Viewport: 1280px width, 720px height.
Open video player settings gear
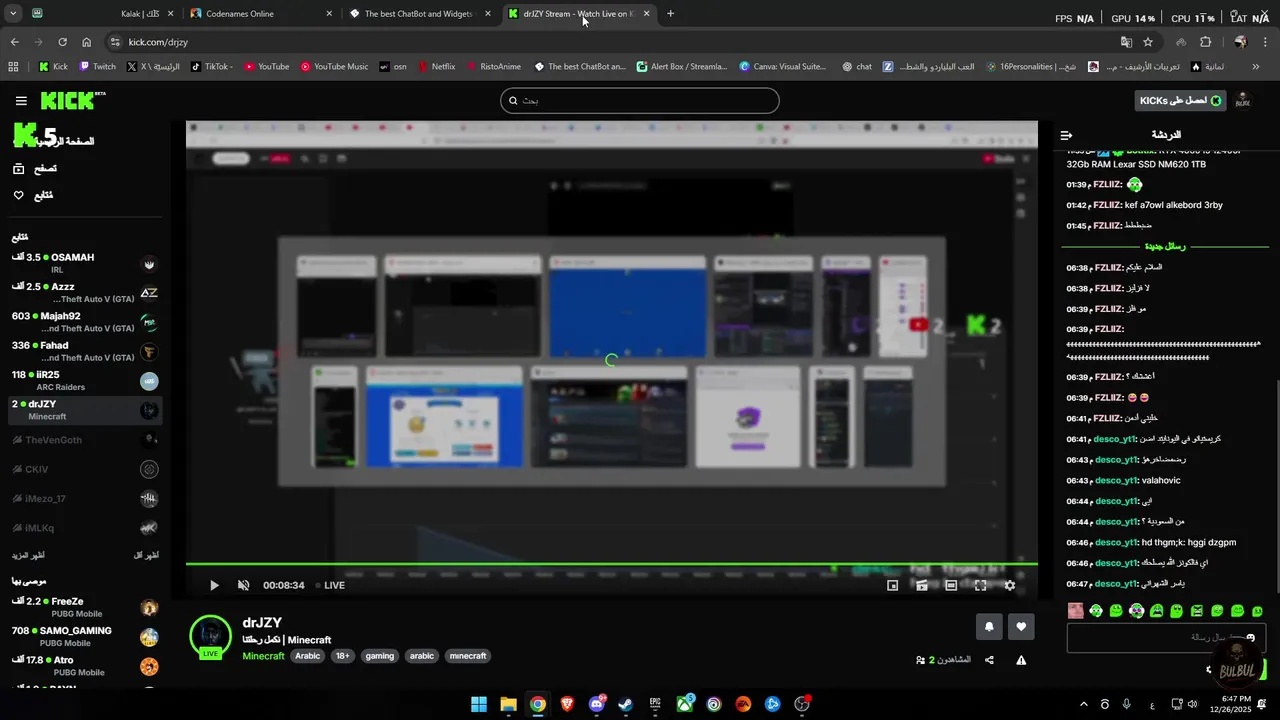(1010, 585)
